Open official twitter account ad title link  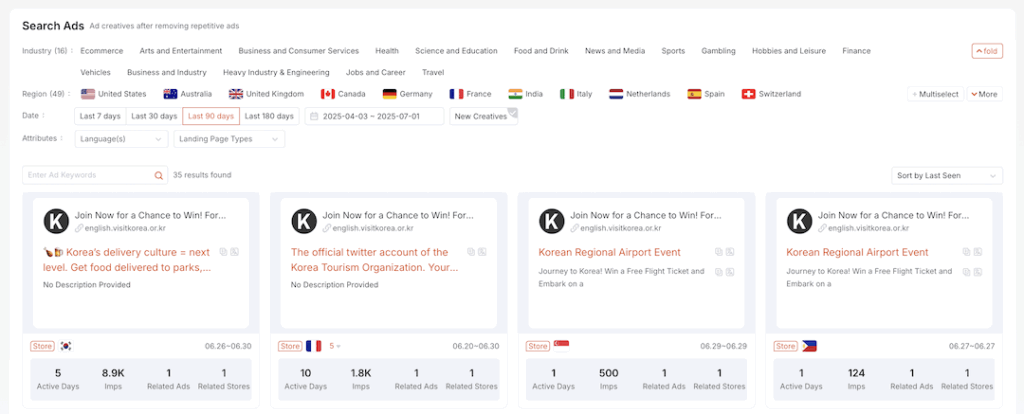[374, 260]
